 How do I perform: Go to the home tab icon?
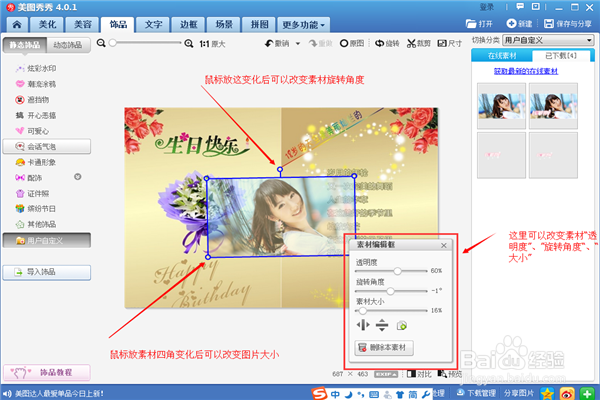pos(17,24)
